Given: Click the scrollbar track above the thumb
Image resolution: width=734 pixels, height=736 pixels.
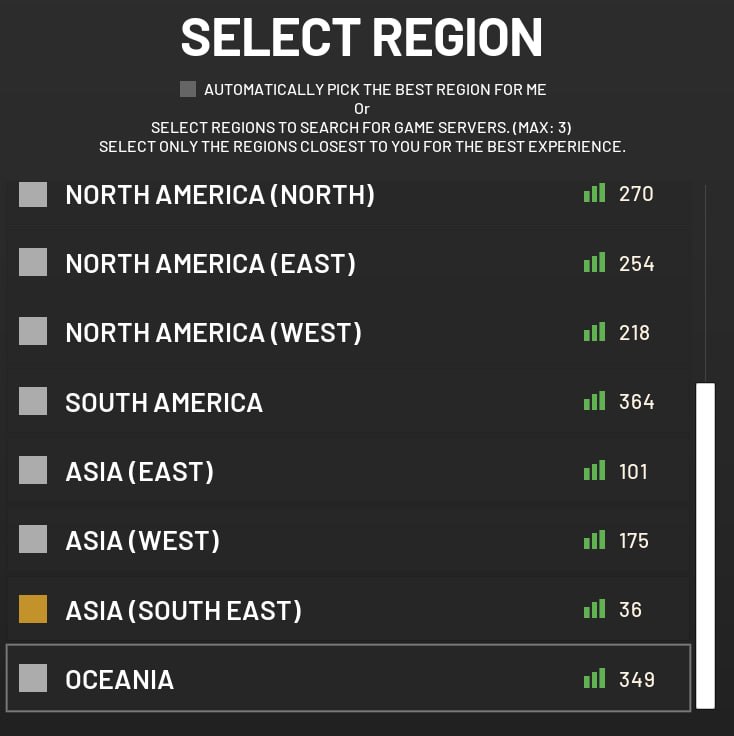Looking at the screenshot, I should tap(705, 283).
